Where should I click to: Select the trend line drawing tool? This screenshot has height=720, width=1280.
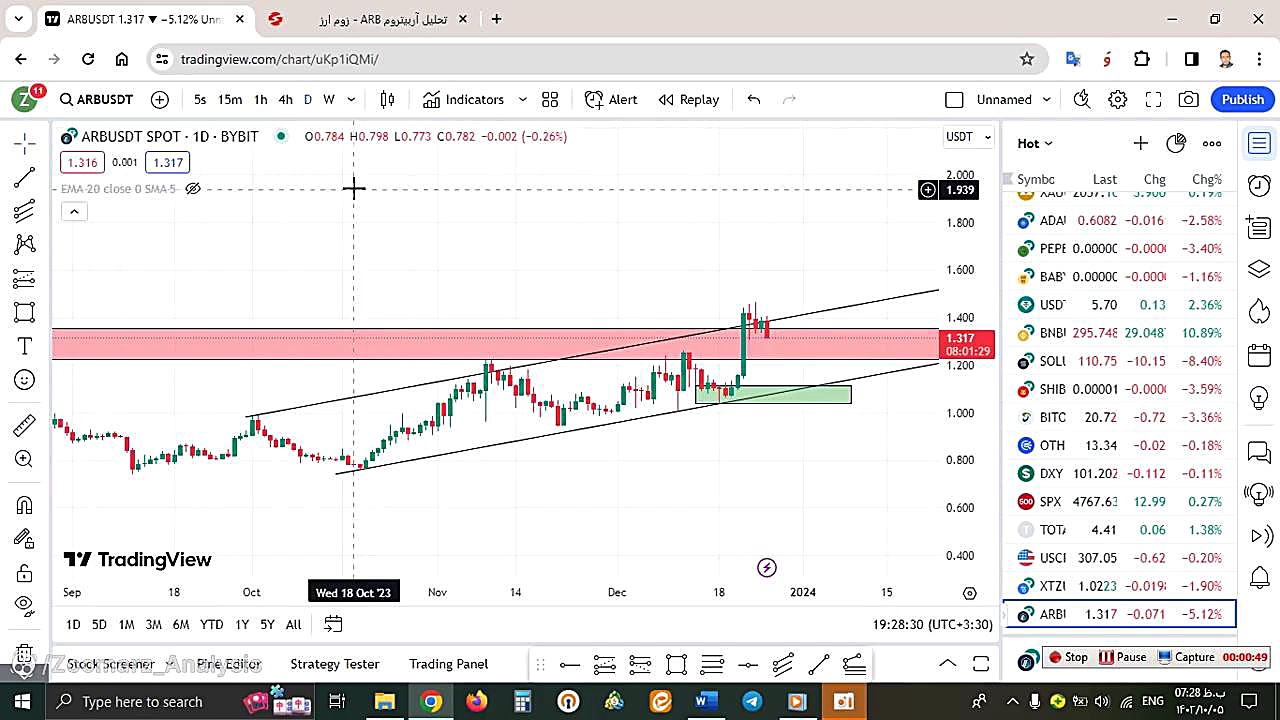tap(25, 178)
